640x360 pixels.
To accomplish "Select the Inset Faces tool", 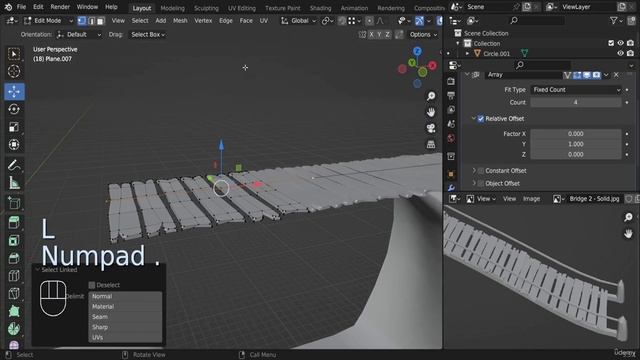I will coord(14,240).
